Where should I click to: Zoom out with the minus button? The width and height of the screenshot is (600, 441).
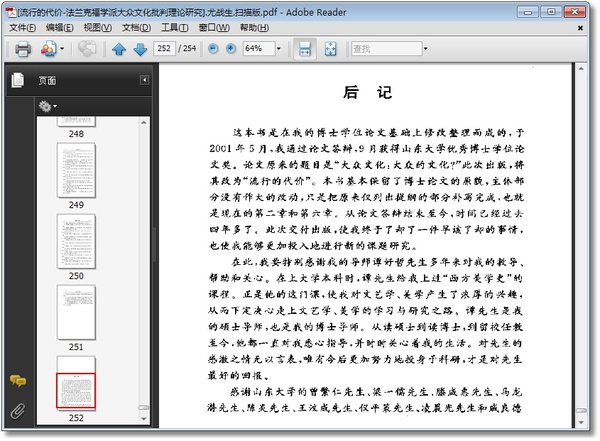tap(213, 49)
